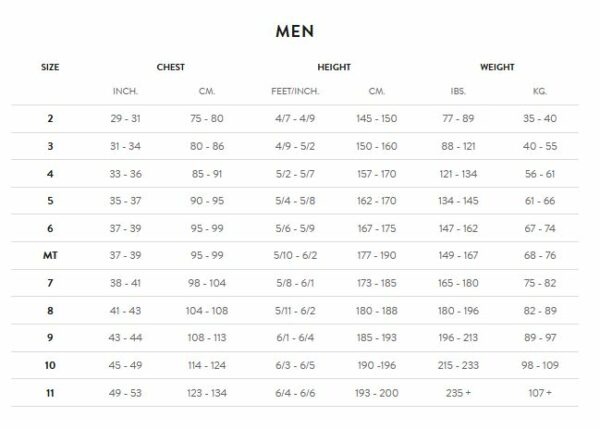Select the KG. weight subheader

pyautogui.click(x=540, y=91)
